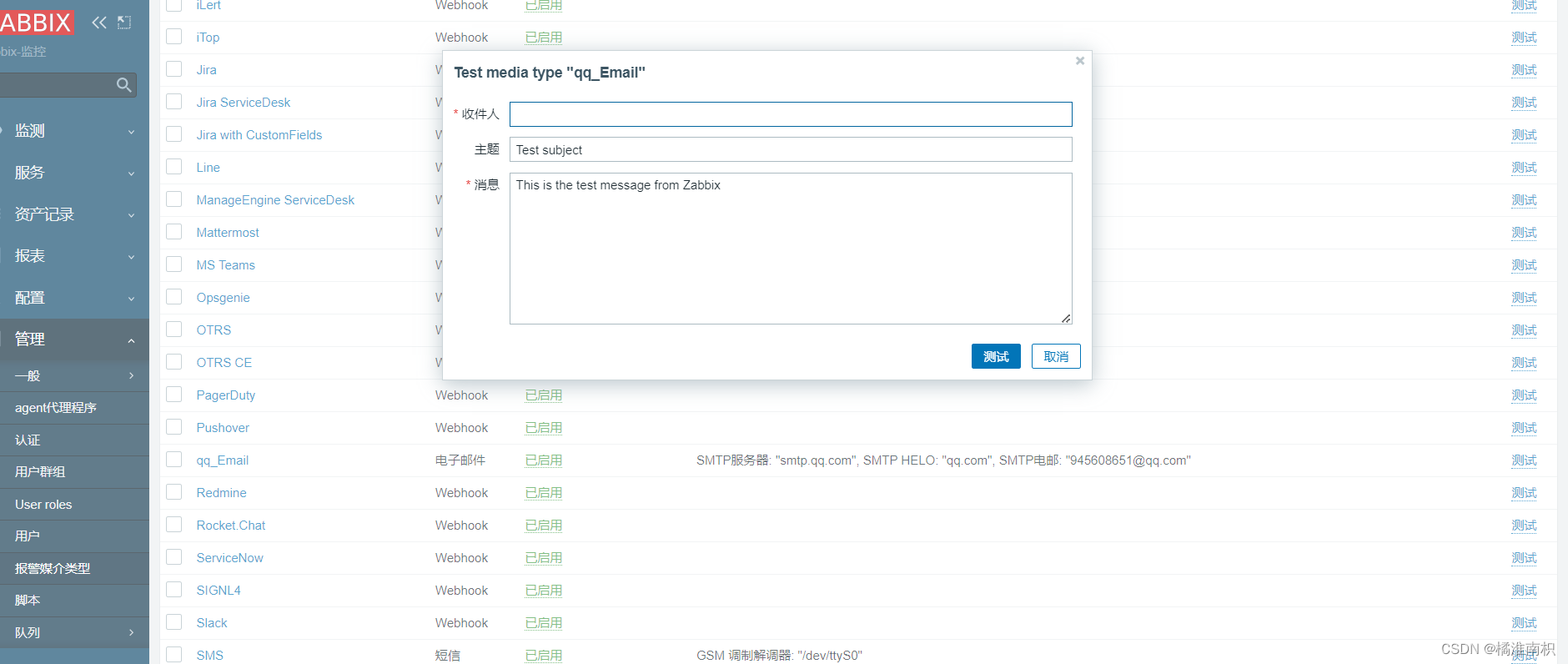Open the ManageEngine ServiceDesk link
This screenshot has width=1568, height=664.
275,200
